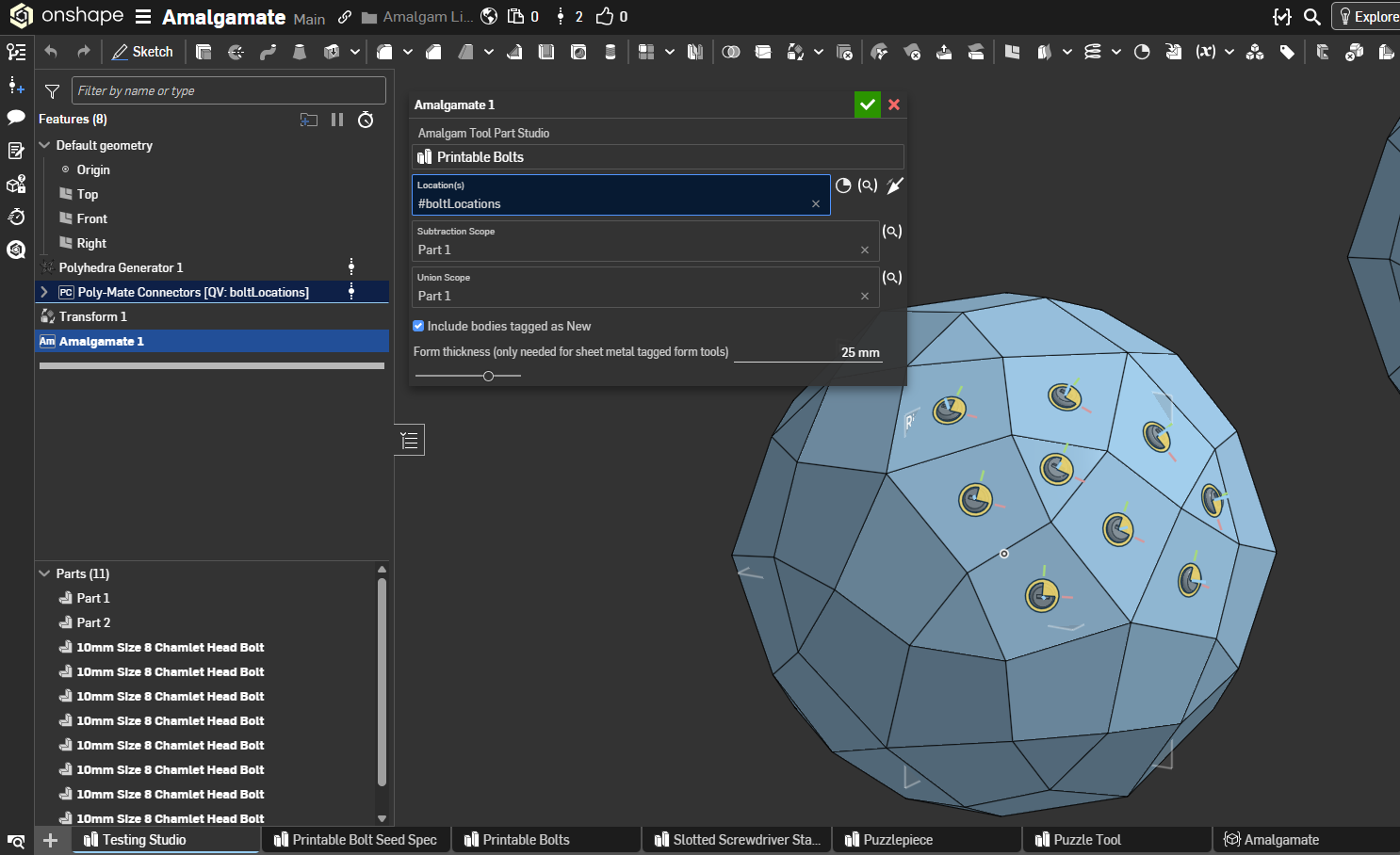
Task: Click the dialog opacity slider handle
Action: tap(488, 376)
